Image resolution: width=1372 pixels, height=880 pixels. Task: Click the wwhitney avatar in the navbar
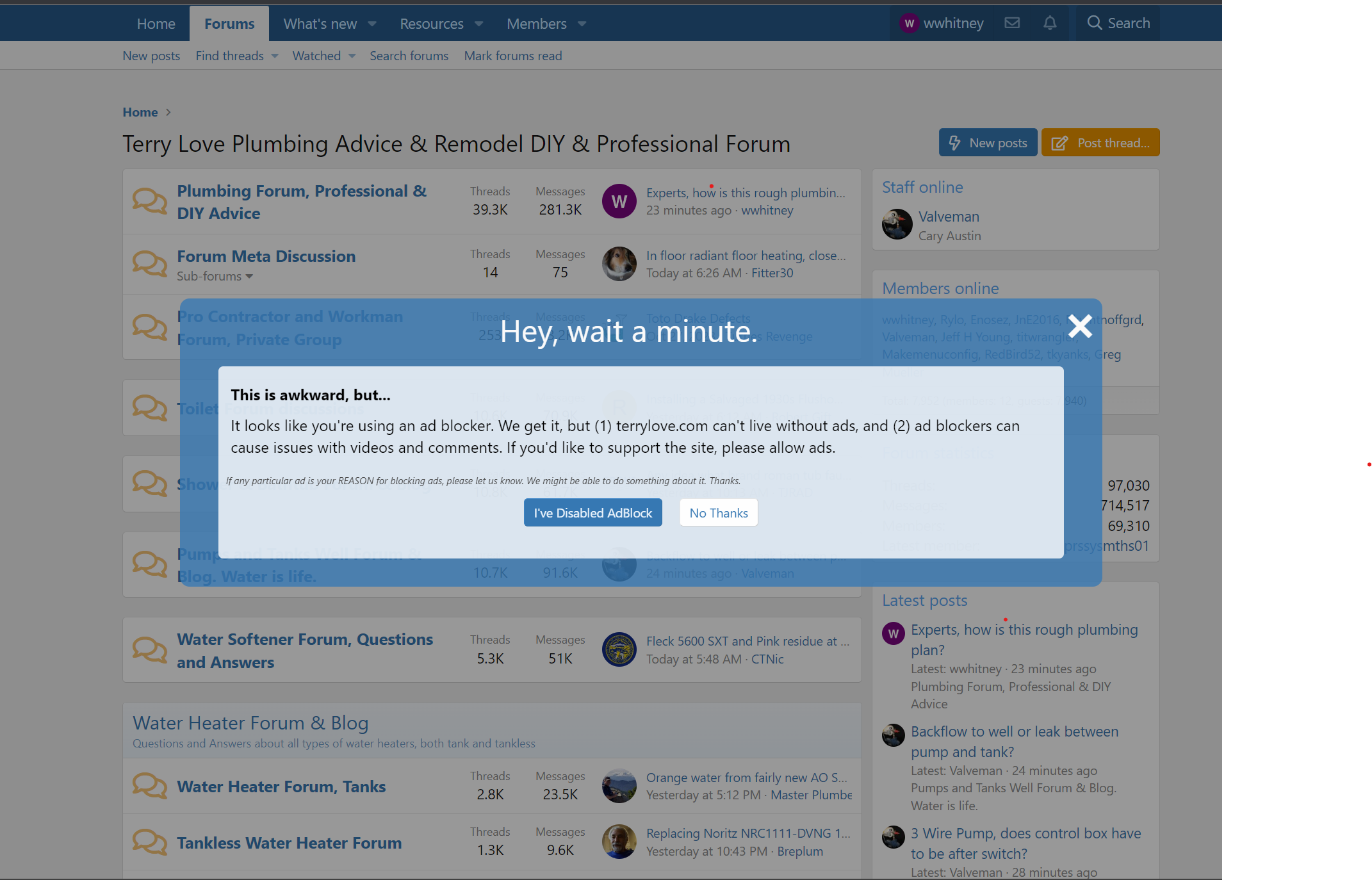908,22
